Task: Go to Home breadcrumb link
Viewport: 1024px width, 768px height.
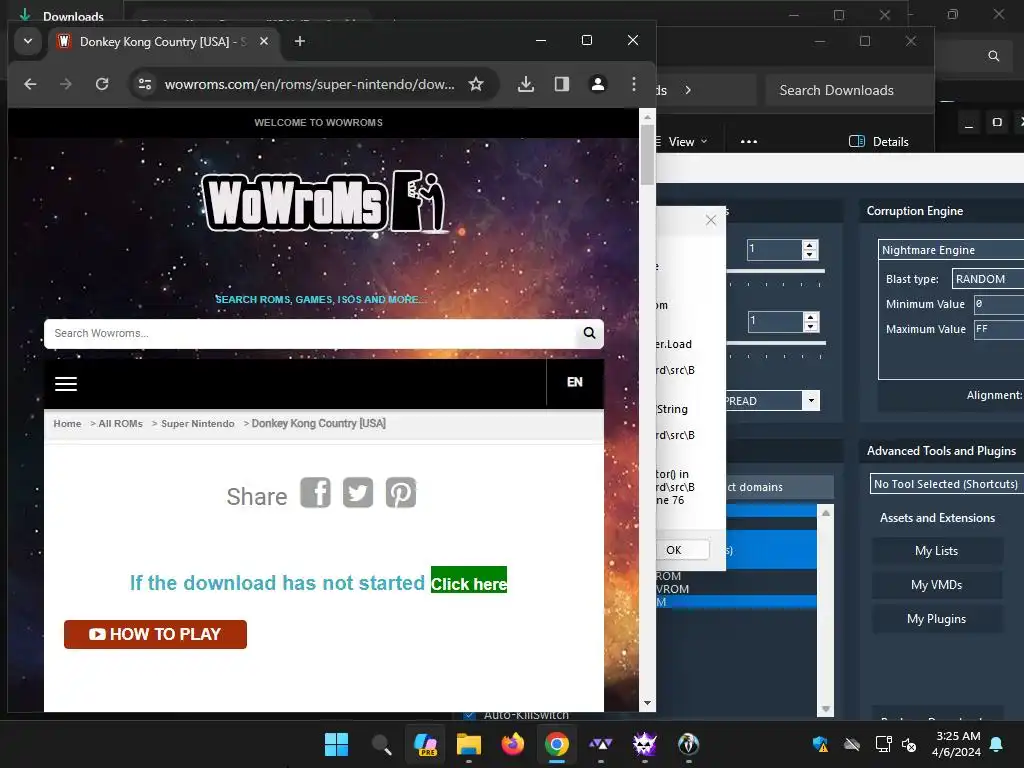Action: 67,424
